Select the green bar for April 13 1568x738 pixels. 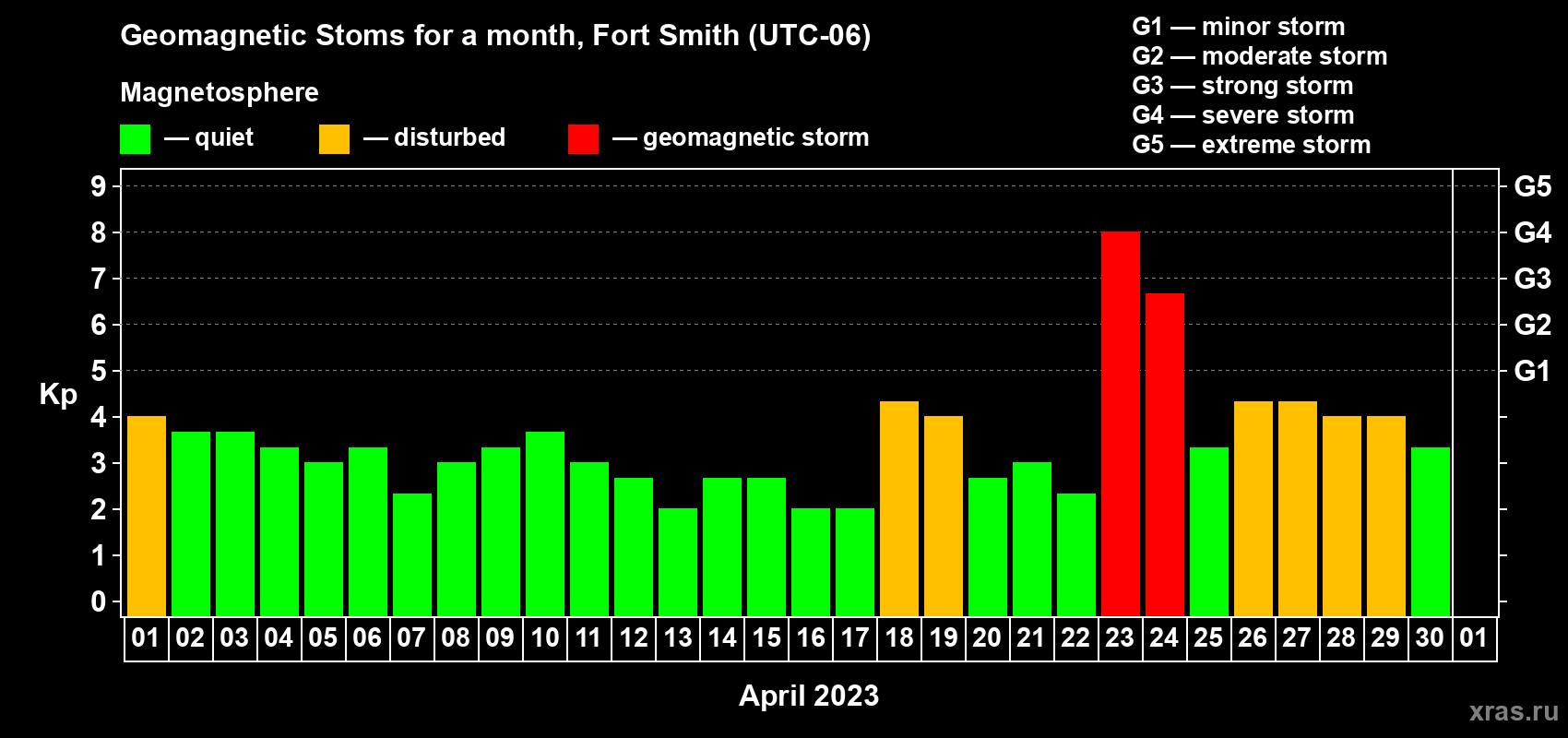click(678, 563)
